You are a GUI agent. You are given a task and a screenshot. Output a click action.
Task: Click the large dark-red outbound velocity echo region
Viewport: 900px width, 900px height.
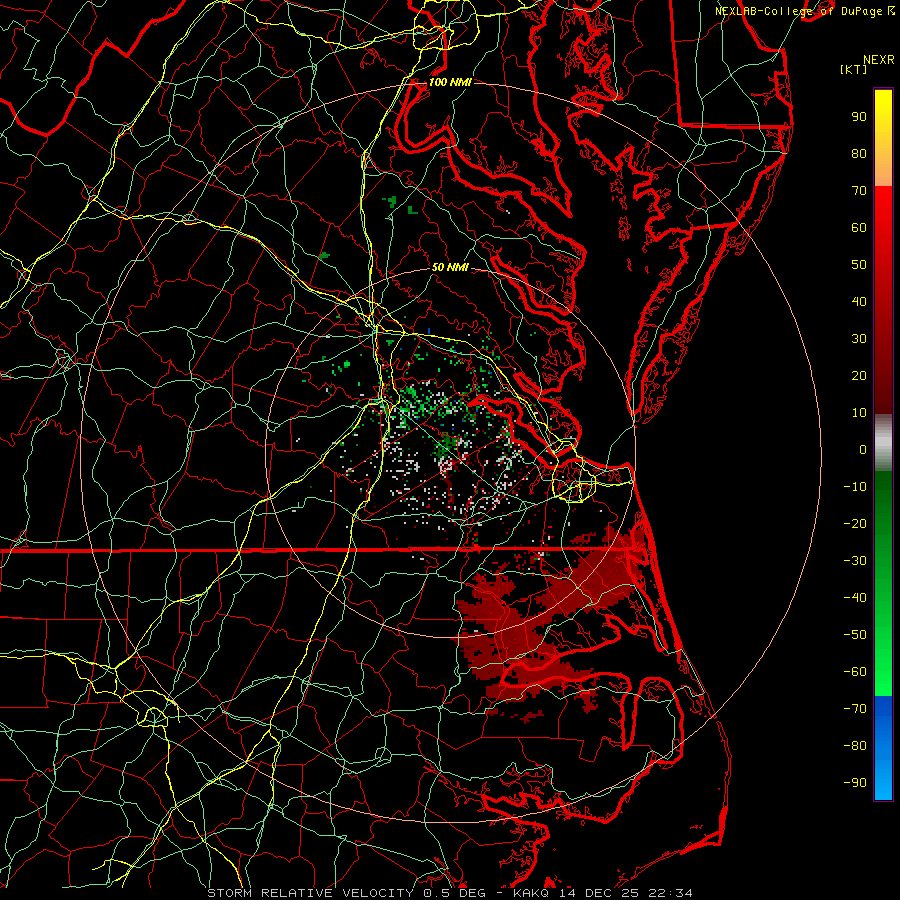coord(551,620)
